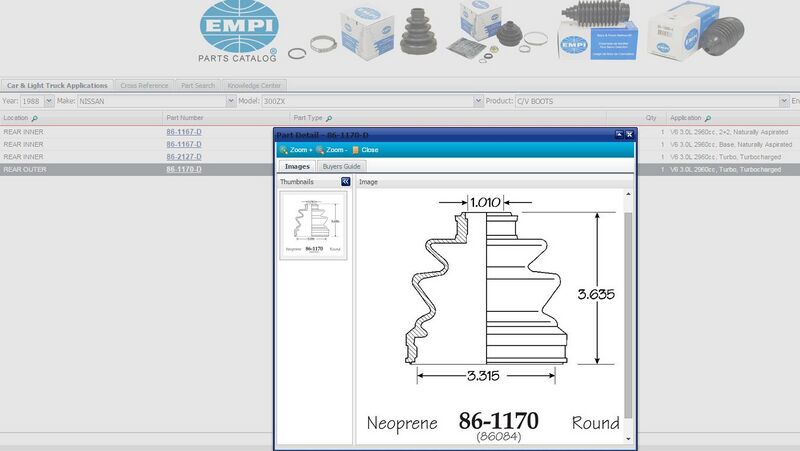Click application text ending in 2+2, Naturally Aspirated
The height and width of the screenshot is (451, 800).
coord(729,132)
